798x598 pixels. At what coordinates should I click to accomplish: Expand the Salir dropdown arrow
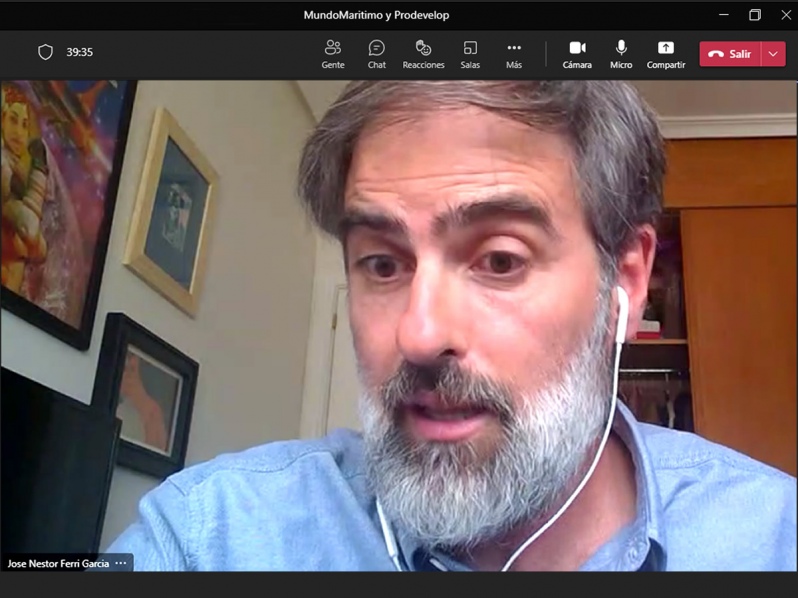[774, 54]
